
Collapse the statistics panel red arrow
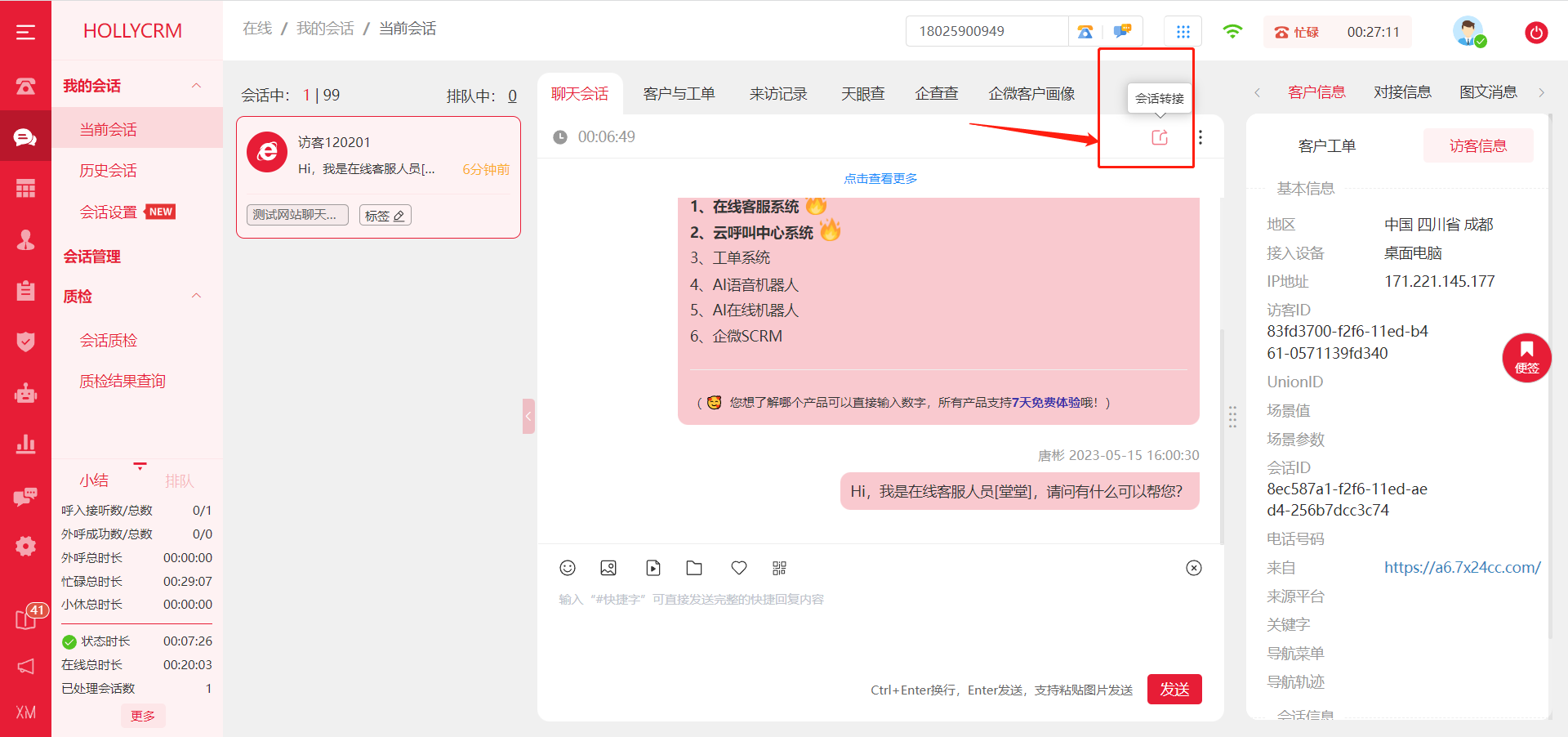(140, 466)
